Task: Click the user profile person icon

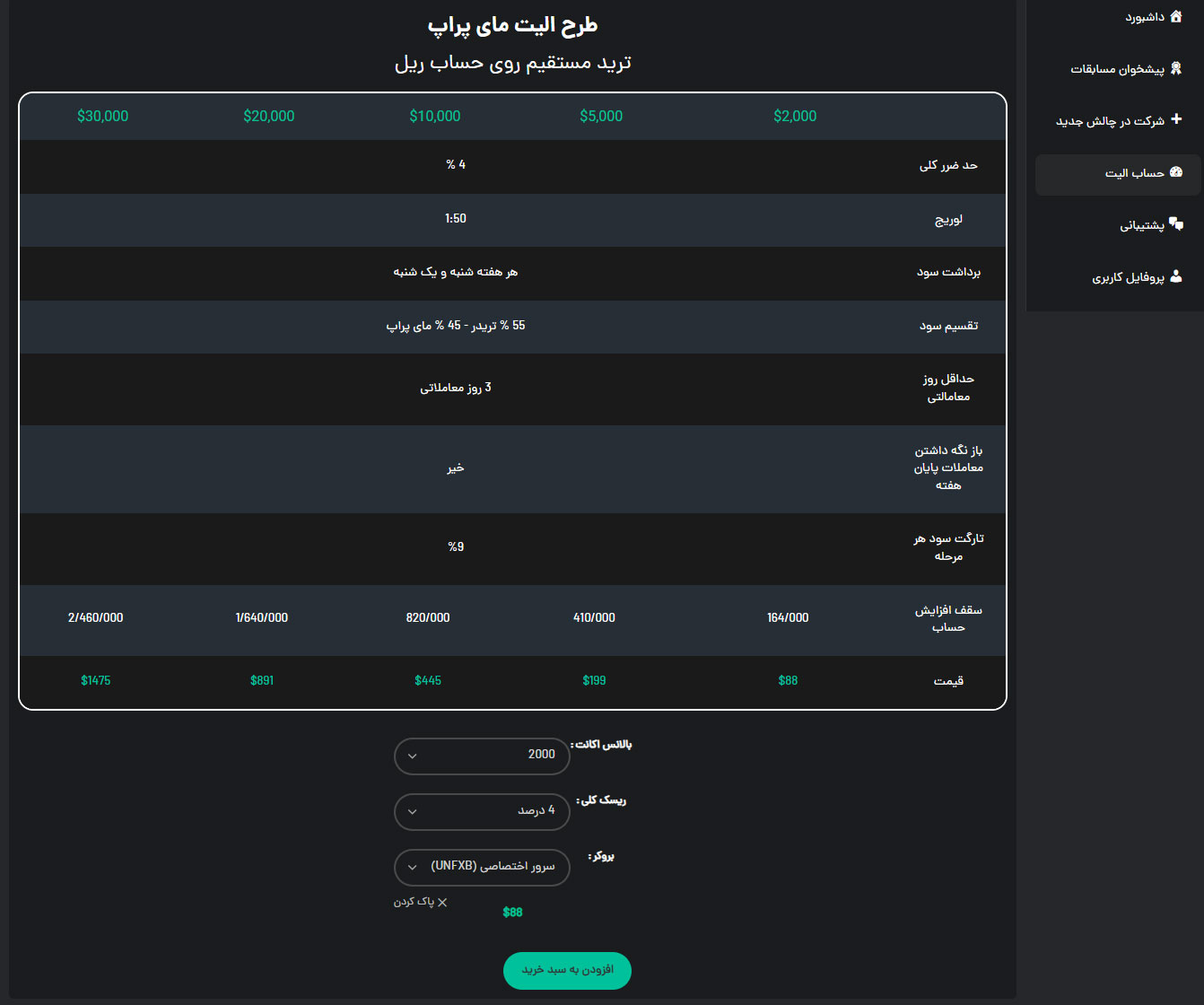Action: tap(1176, 276)
